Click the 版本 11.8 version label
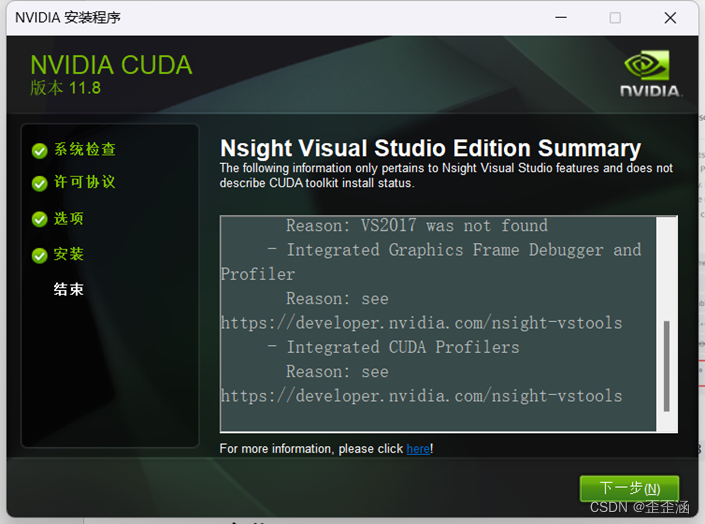This screenshot has width=705, height=524. [x=66, y=88]
